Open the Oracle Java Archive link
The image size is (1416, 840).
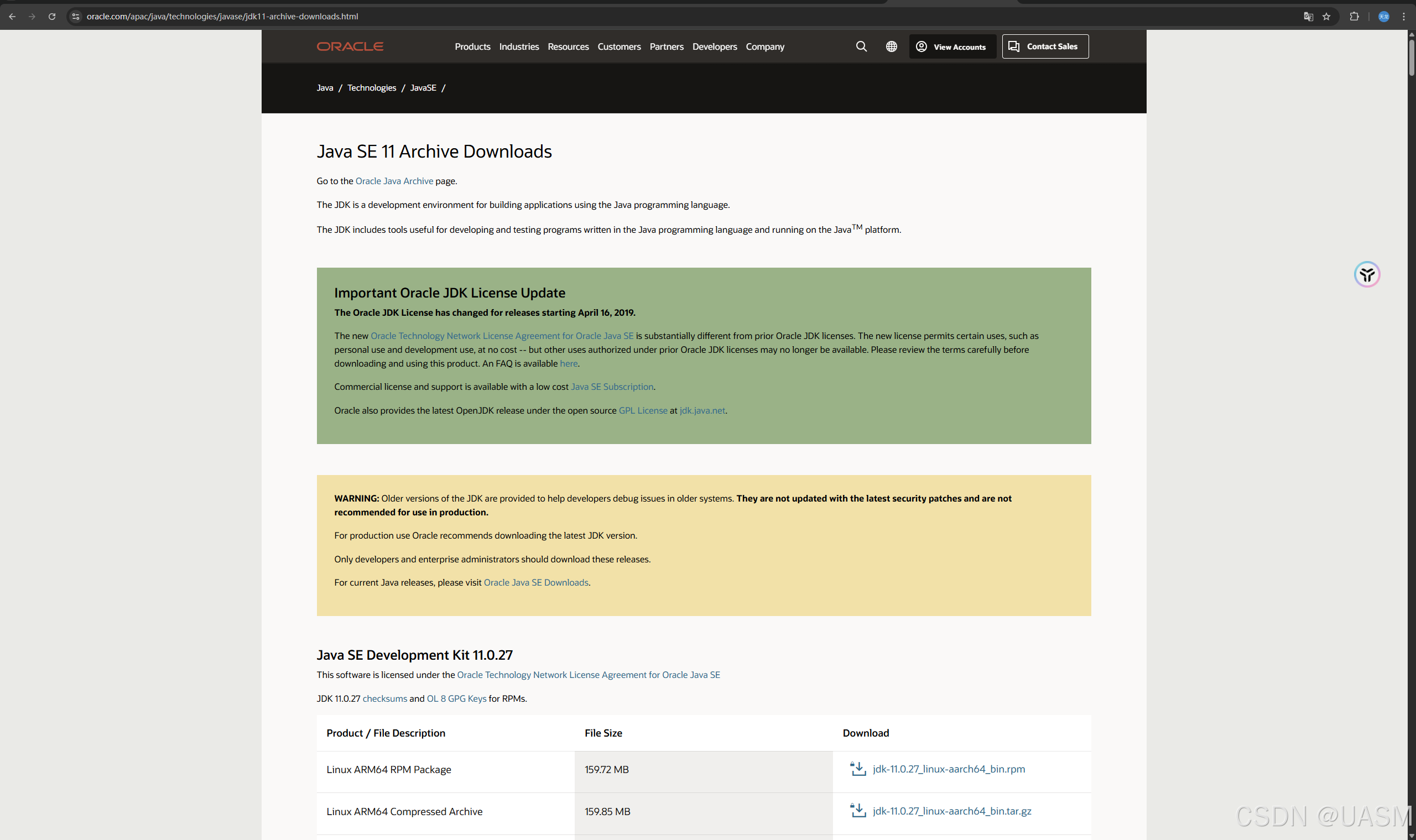click(394, 181)
